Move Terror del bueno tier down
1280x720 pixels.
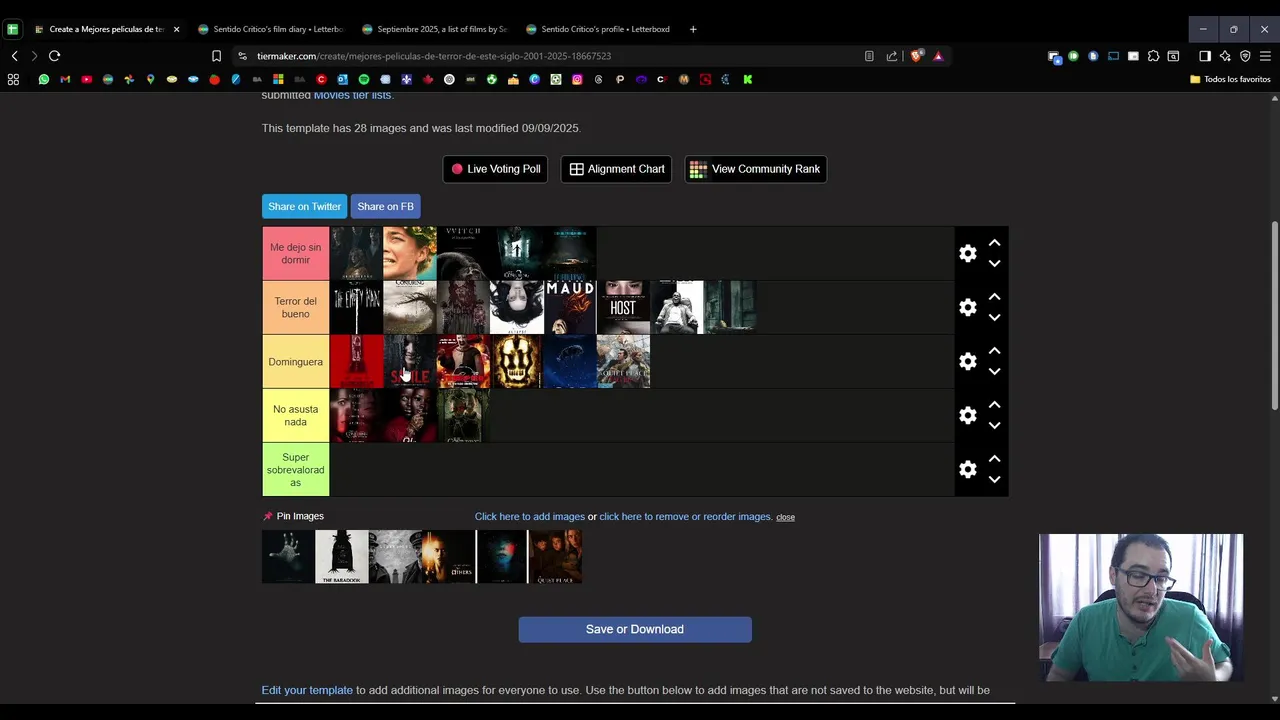coord(994,318)
